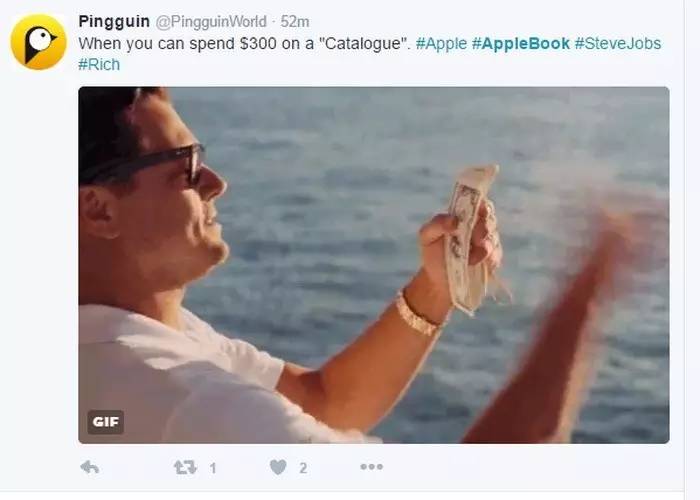Screen dimensions: 700x500
Task: Open the #Apple hashtag
Action: pyautogui.click(x=441, y=43)
